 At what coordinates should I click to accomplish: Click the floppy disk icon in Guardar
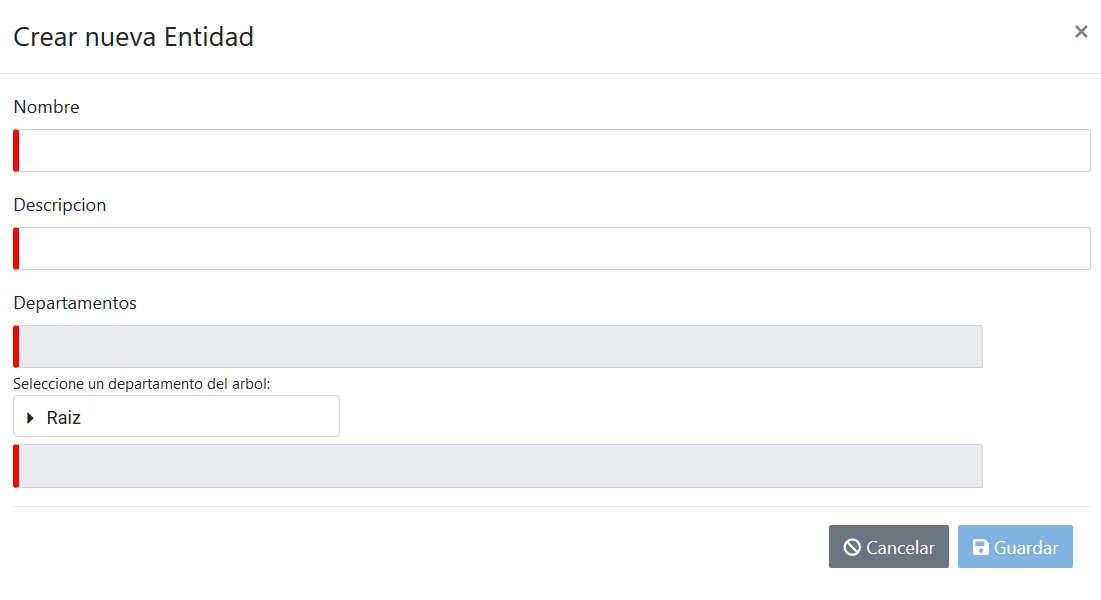[980, 547]
